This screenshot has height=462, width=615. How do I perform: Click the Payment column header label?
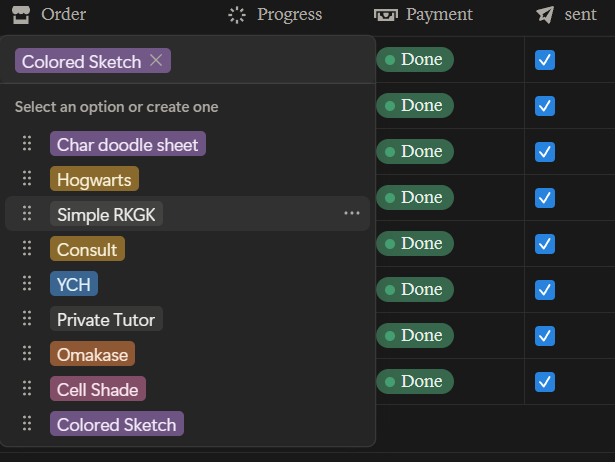pos(439,15)
